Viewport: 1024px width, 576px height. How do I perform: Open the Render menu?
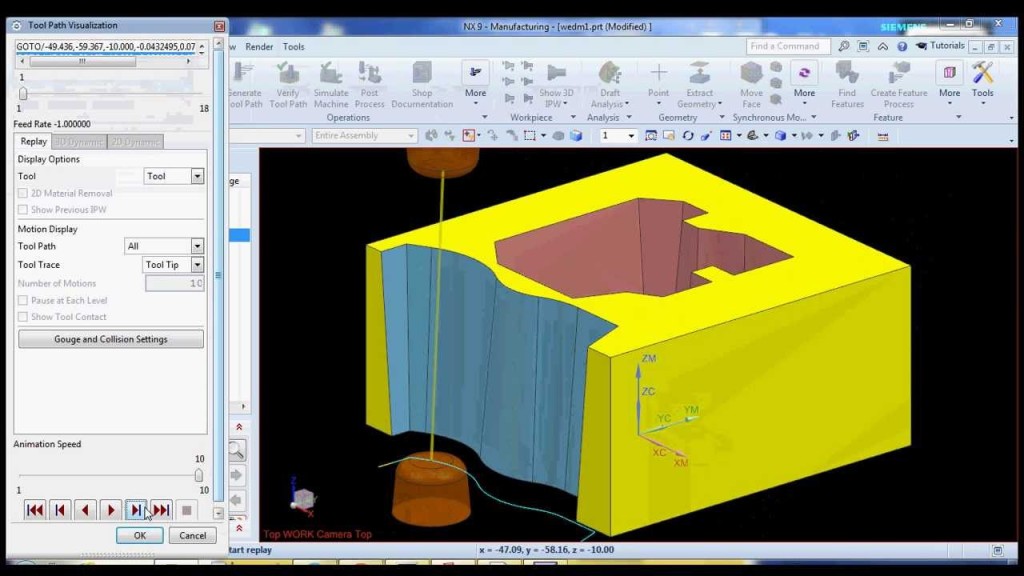coord(259,47)
